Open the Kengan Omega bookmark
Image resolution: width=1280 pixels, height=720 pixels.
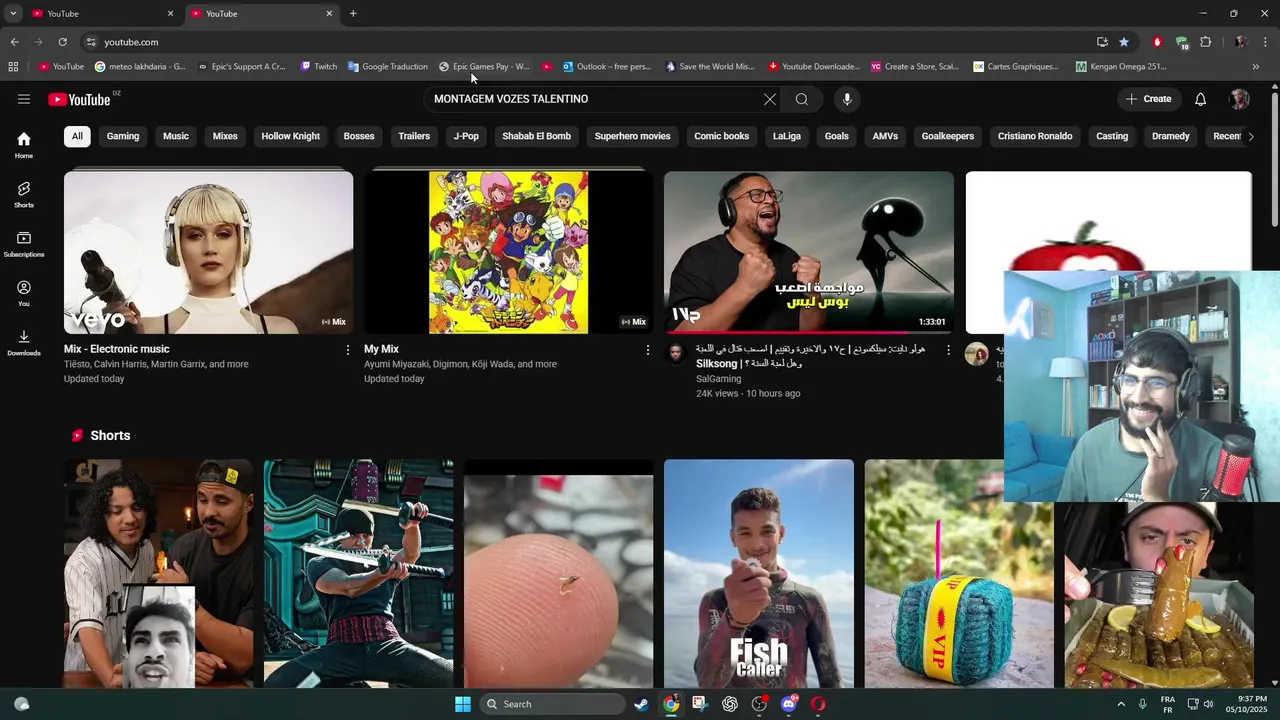[x=1121, y=67]
